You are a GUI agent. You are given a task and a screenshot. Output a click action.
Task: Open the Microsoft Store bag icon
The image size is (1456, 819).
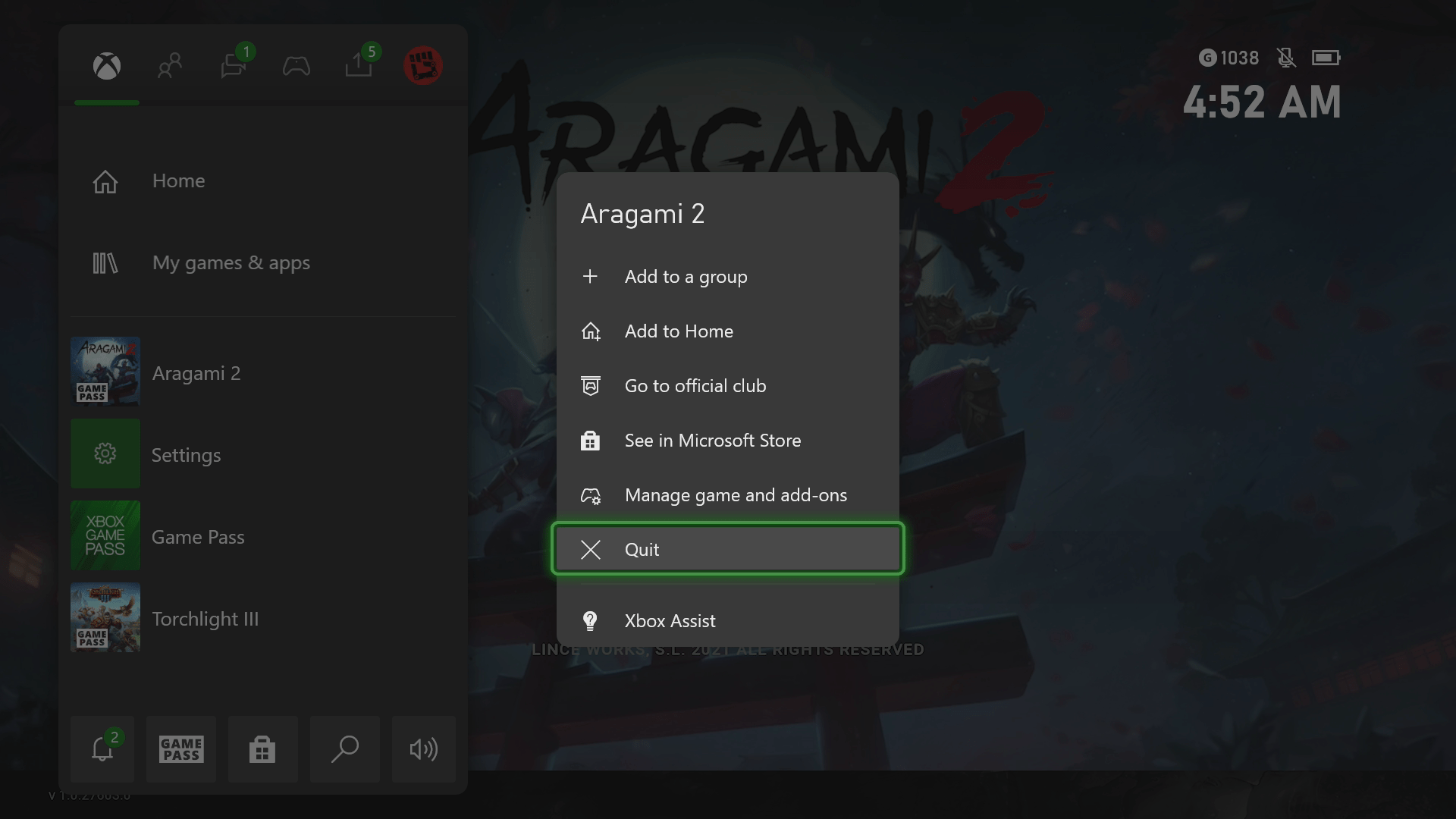262,749
